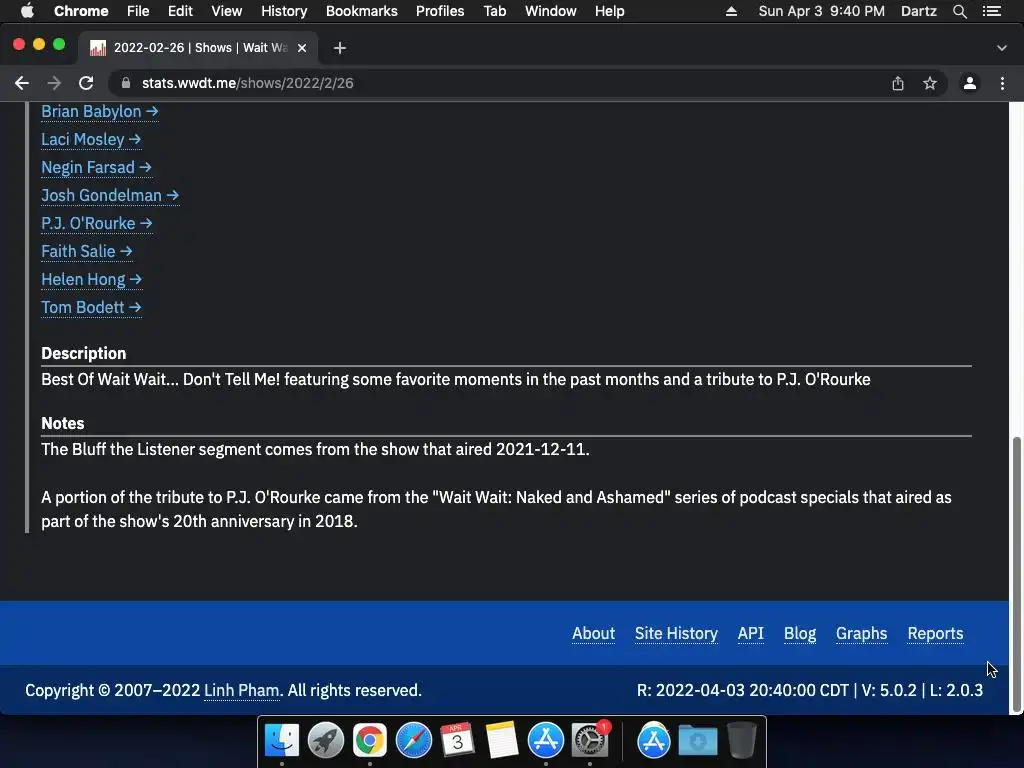1024x768 pixels.
Task: Click the forward navigation arrow
Action: click(x=54, y=83)
